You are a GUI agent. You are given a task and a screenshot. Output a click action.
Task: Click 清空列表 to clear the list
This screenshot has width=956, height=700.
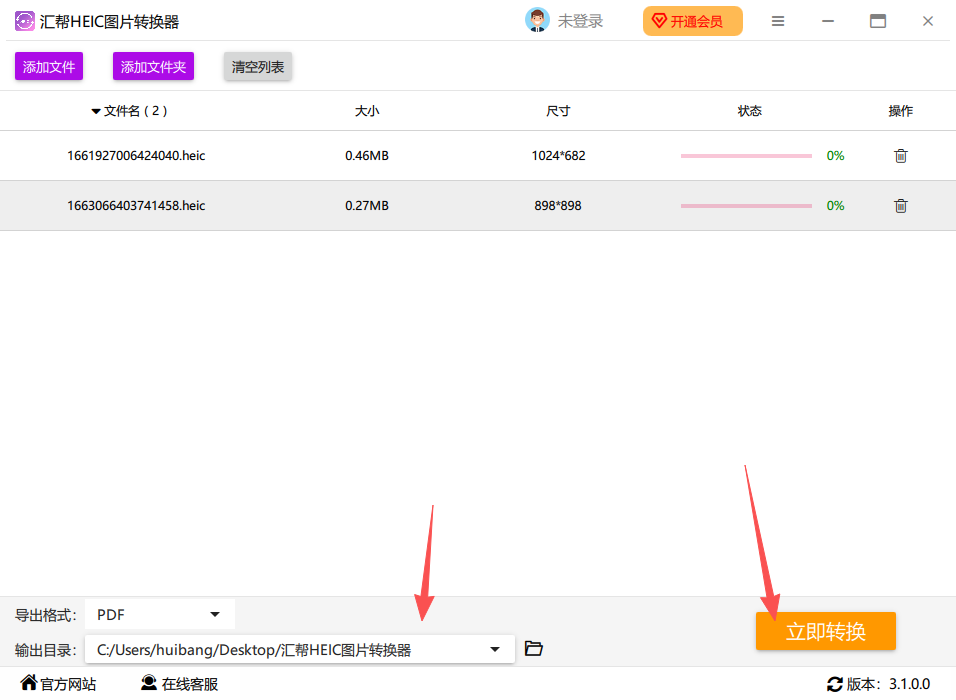(257, 66)
